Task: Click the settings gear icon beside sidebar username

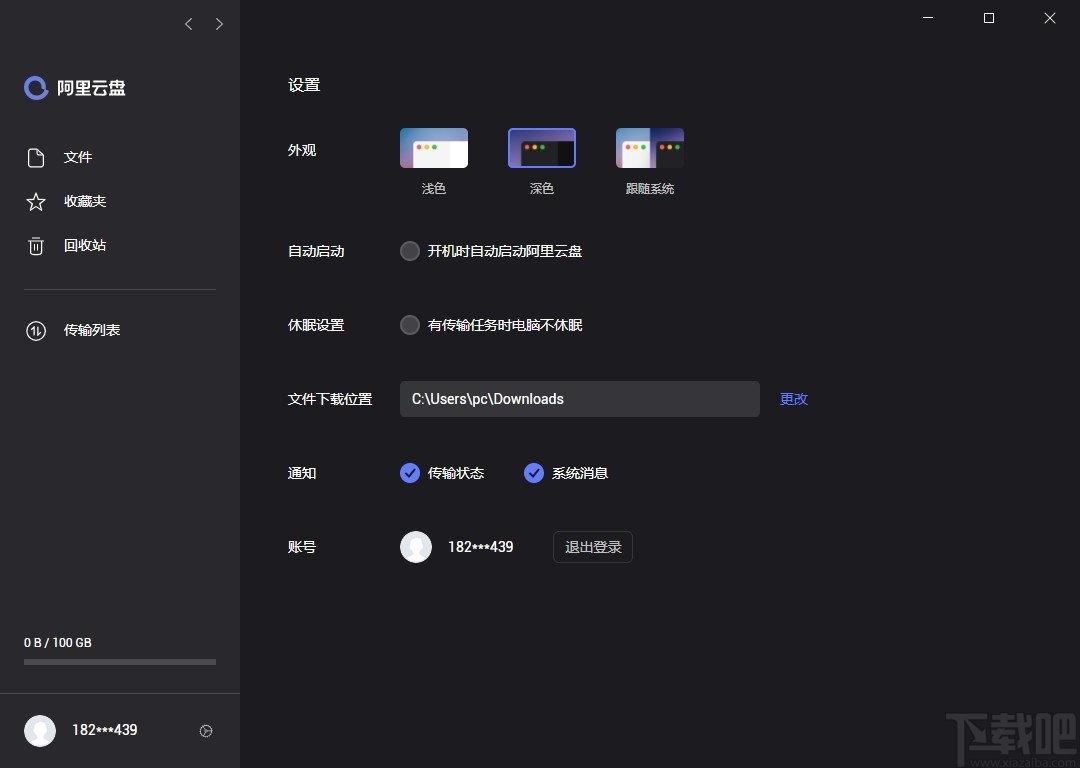Action: [x=206, y=731]
